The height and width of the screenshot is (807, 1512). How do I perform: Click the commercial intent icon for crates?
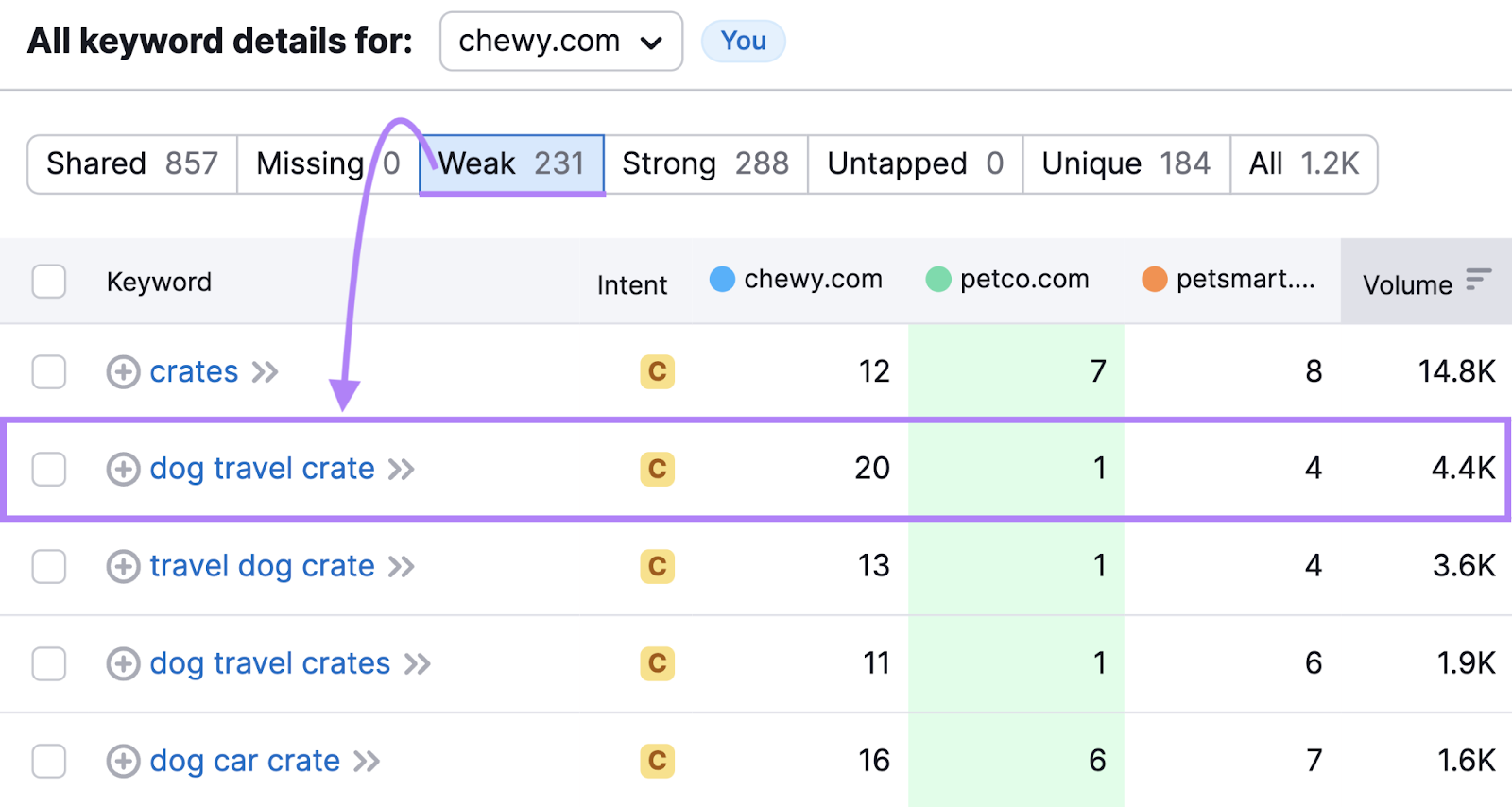[x=658, y=371]
